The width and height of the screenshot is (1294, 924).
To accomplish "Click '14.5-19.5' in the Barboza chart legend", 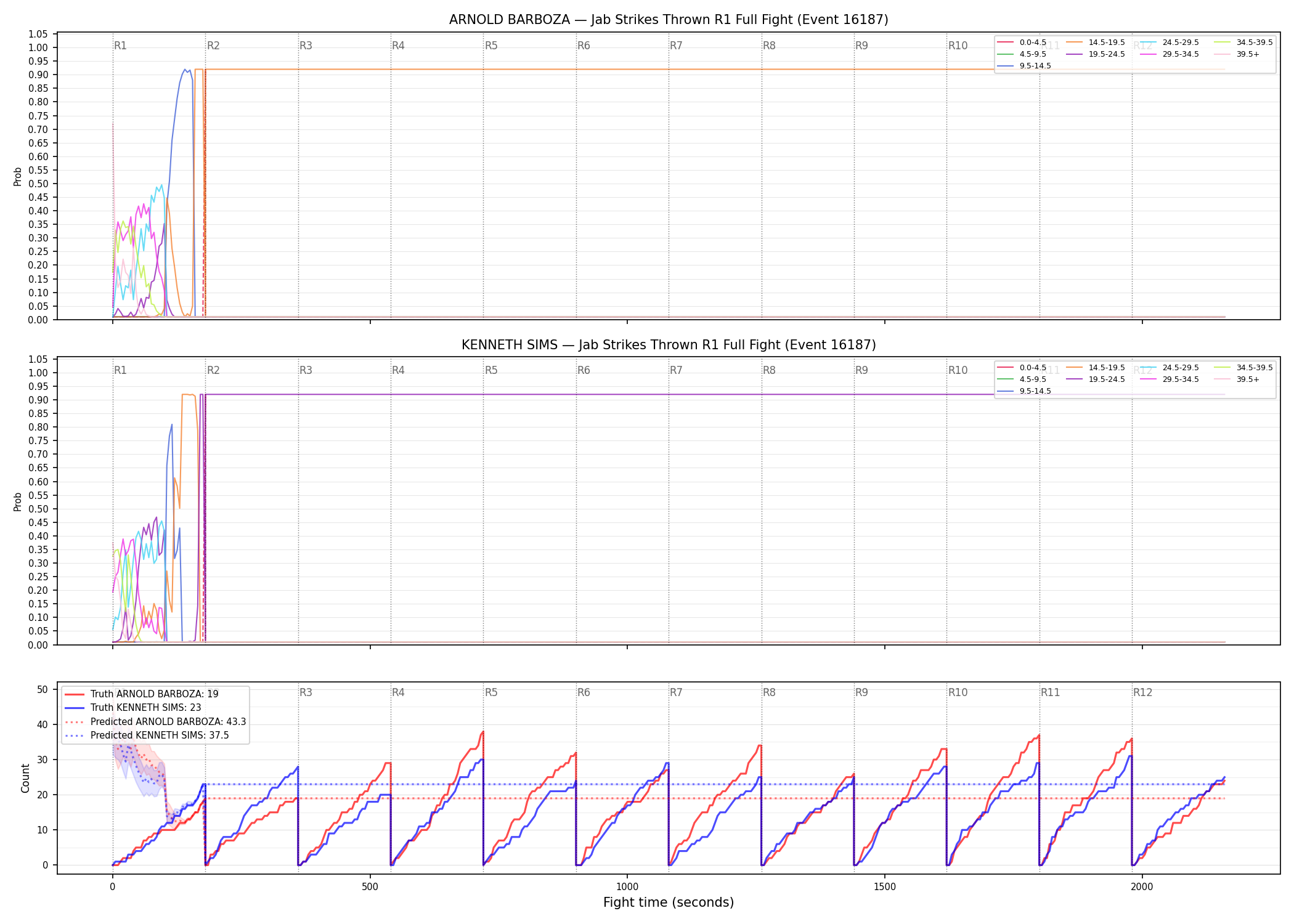I will (1107, 43).
